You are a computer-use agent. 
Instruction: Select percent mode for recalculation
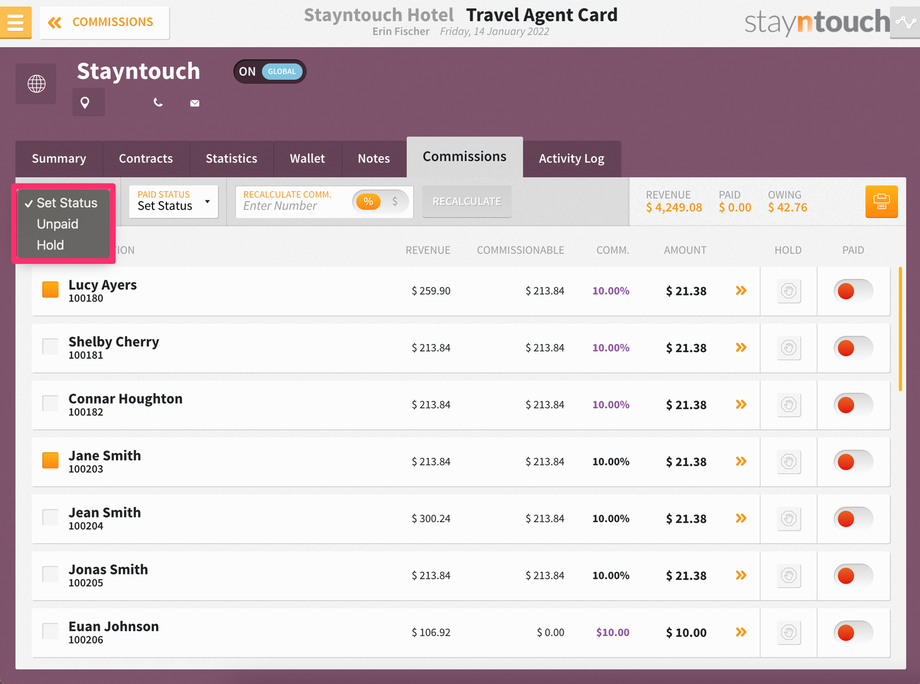pos(368,202)
